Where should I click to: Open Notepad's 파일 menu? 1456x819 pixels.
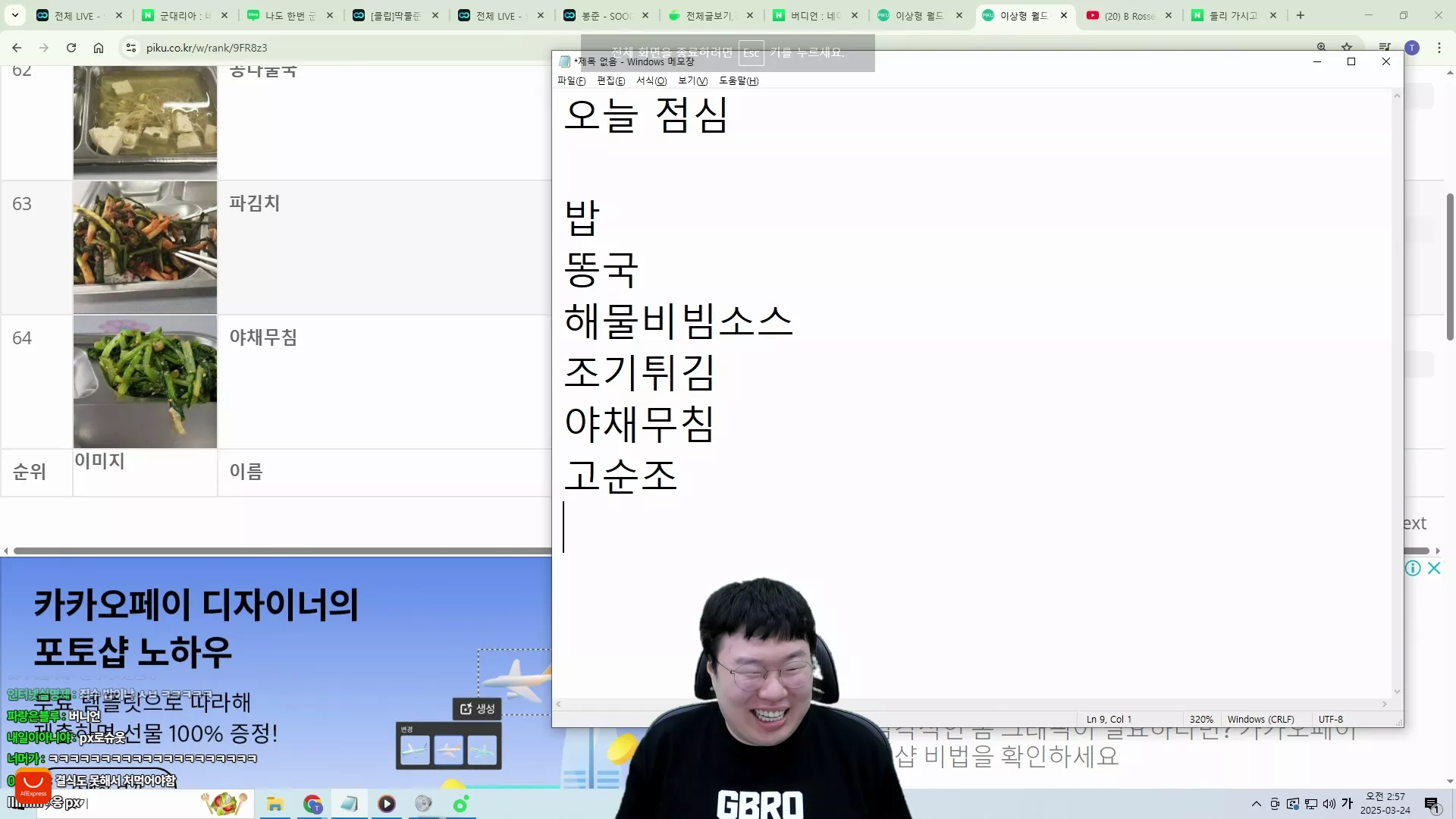(x=571, y=81)
